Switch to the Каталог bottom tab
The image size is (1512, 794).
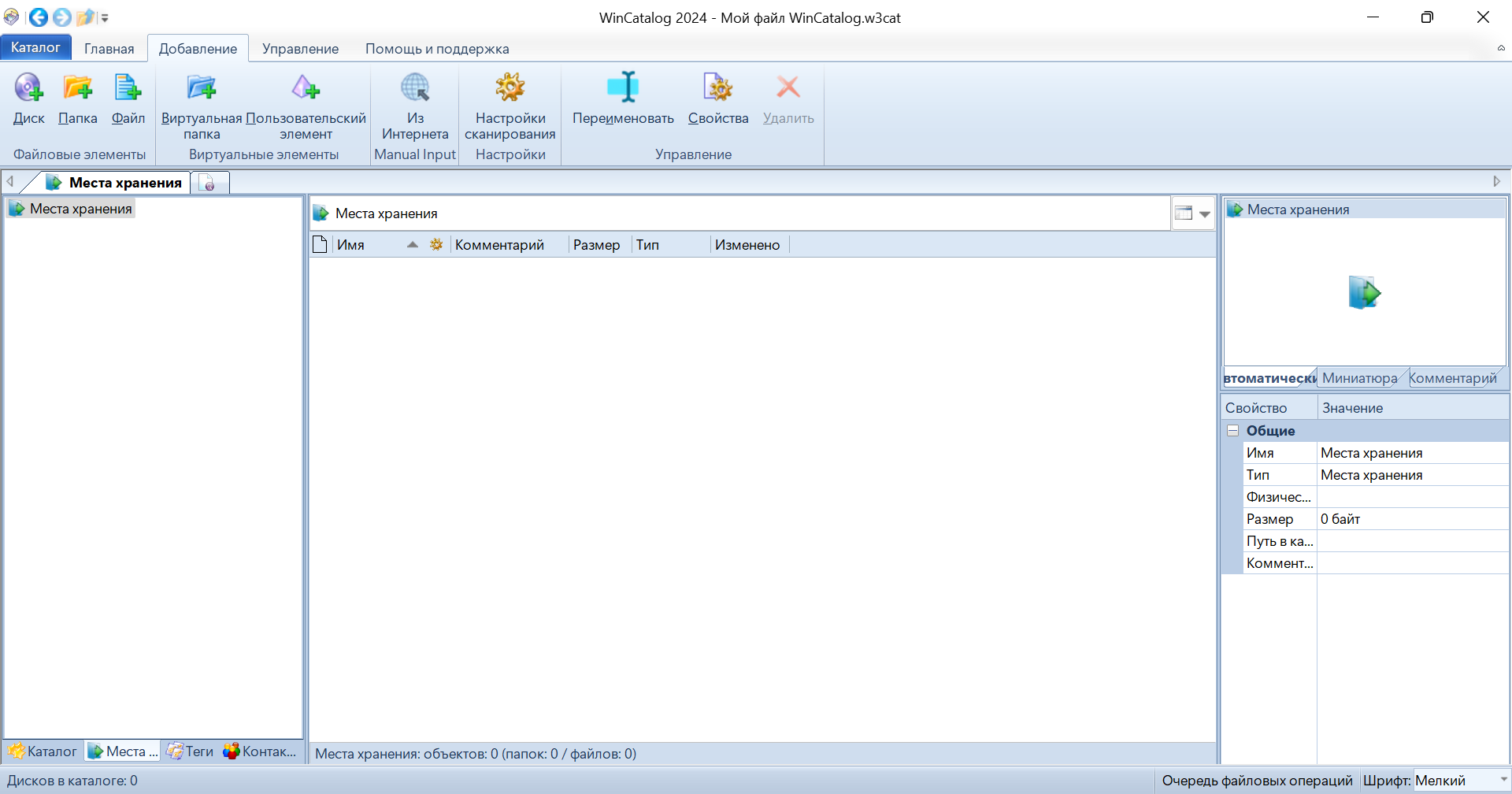pos(43,751)
